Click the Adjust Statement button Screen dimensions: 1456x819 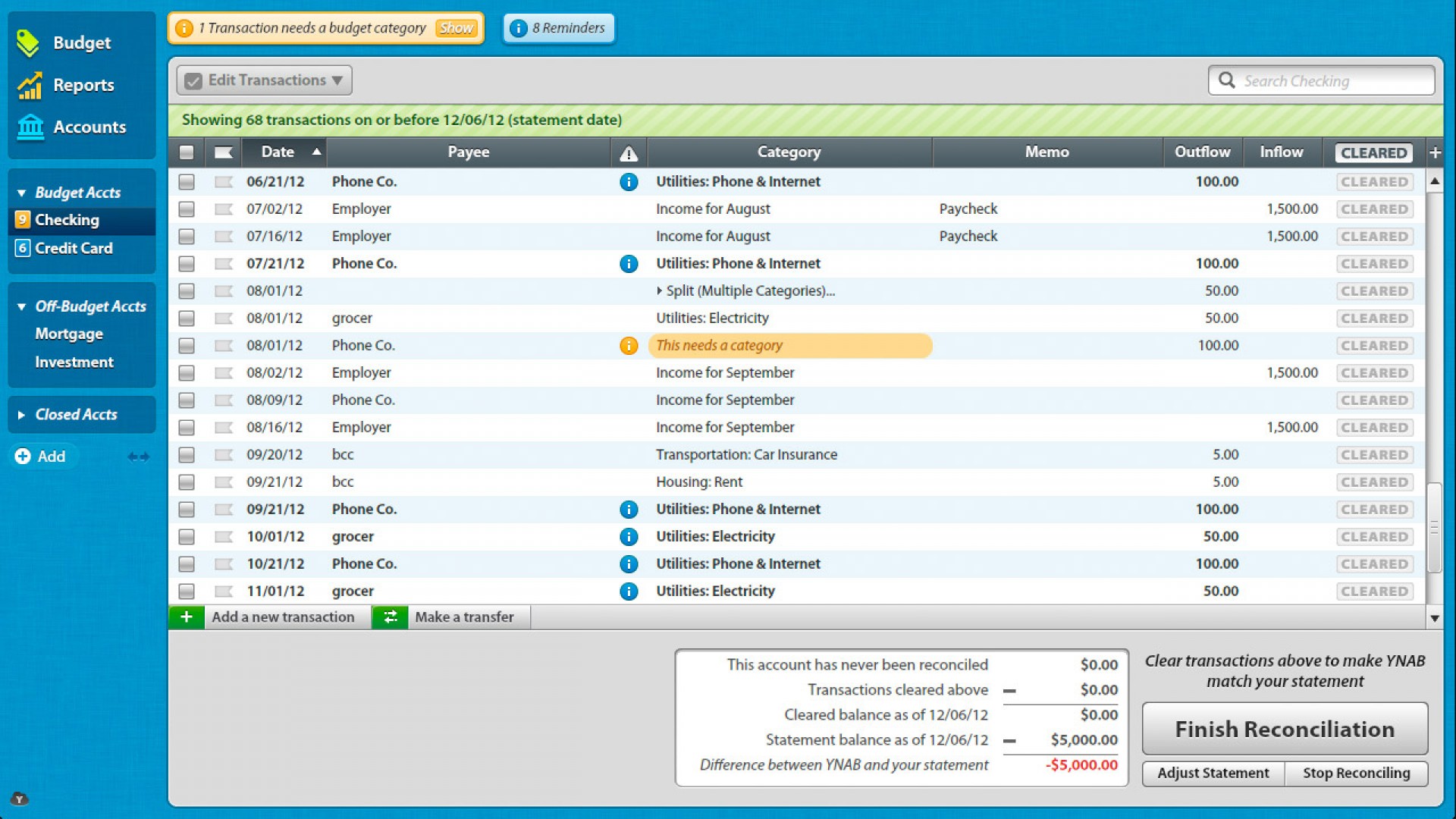[1213, 773]
